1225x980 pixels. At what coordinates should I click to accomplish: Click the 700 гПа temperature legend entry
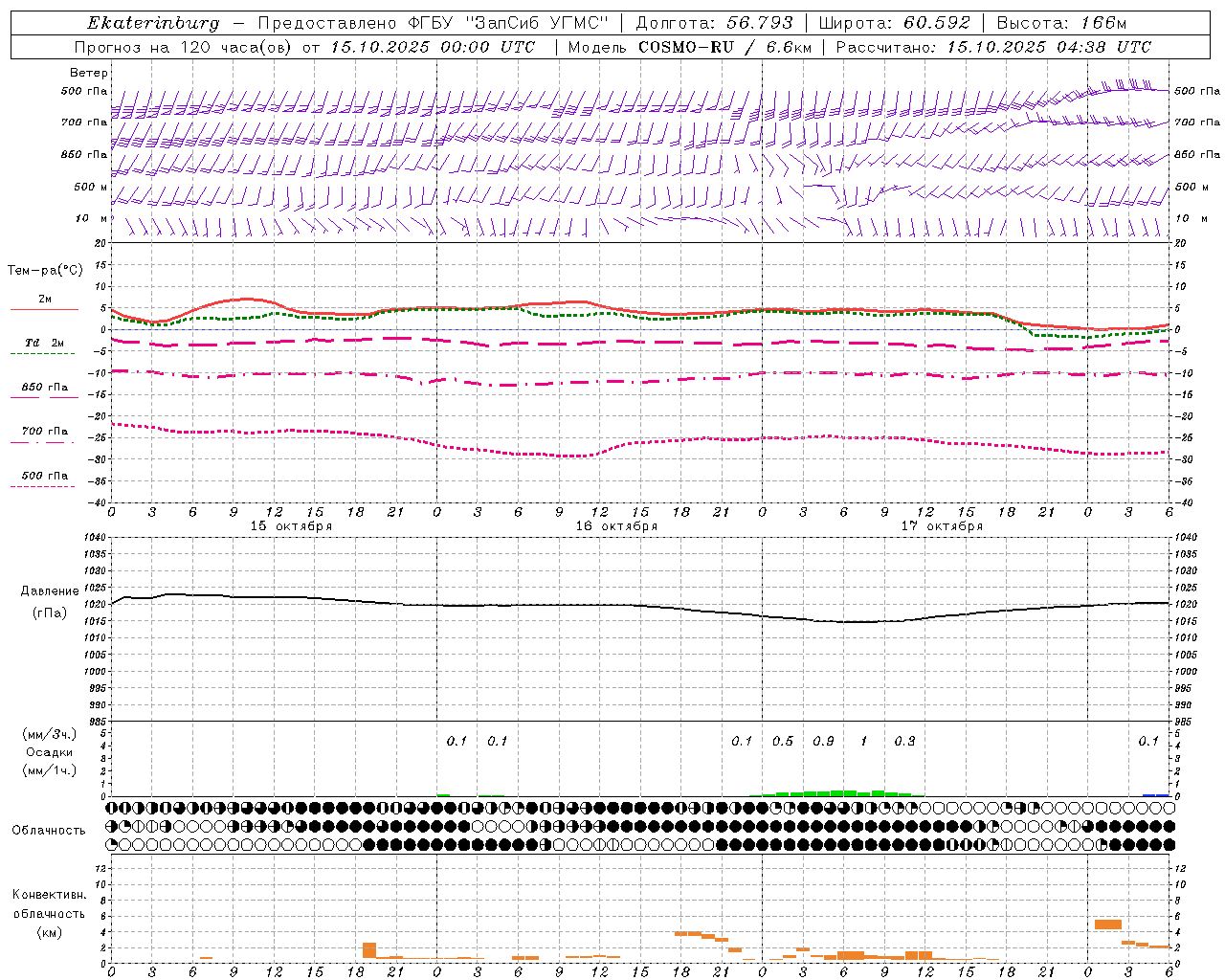[x=44, y=432]
